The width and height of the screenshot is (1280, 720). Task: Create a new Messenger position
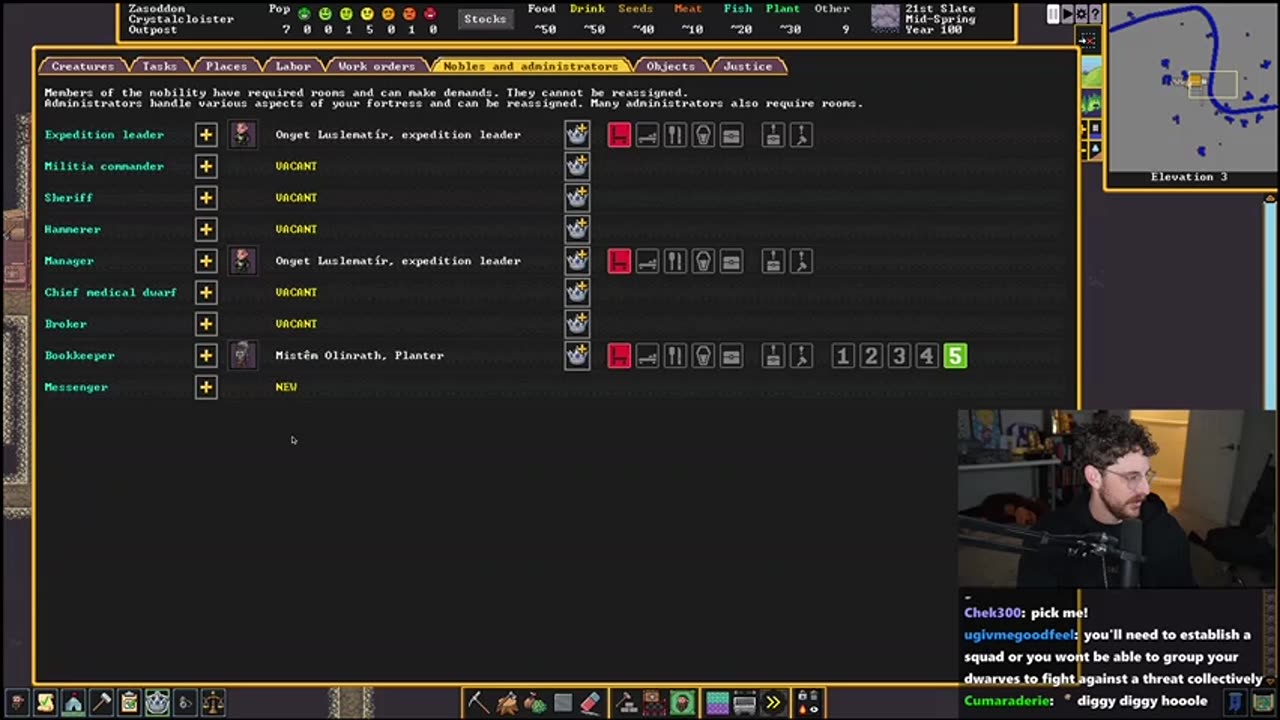[206, 387]
